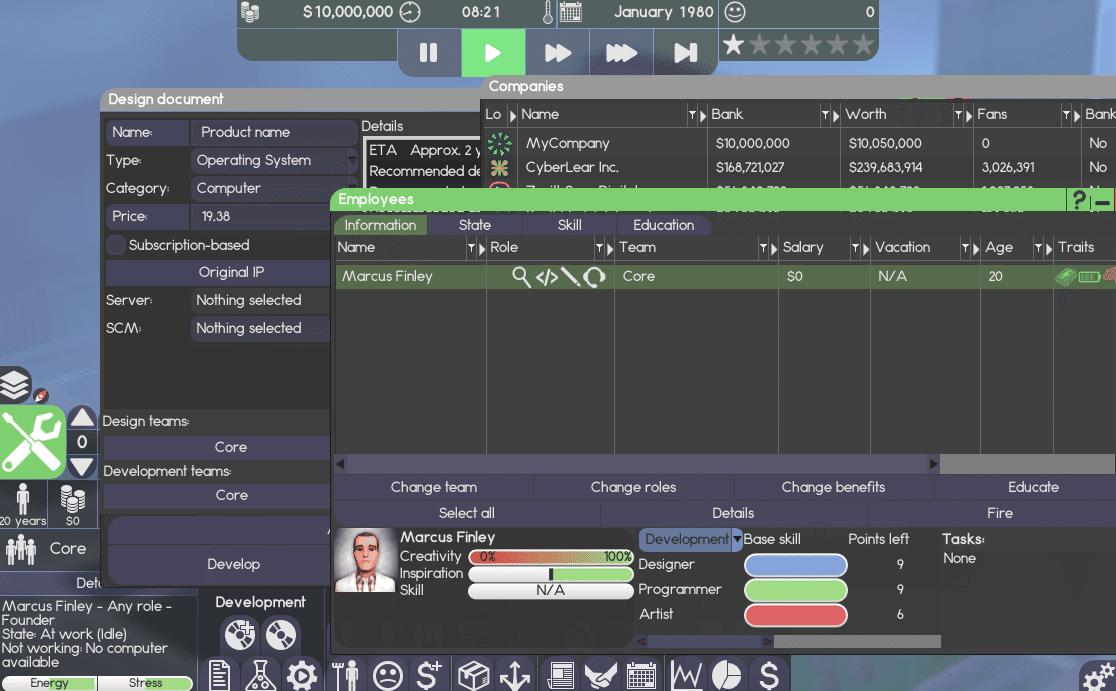Open the research flask icon
1116x691 pixels.
260,675
